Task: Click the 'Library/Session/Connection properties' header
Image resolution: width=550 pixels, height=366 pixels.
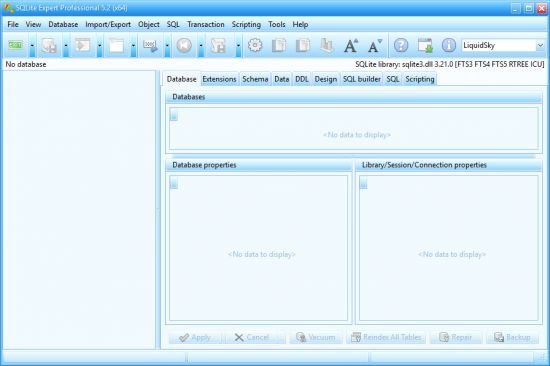Action: click(x=449, y=165)
